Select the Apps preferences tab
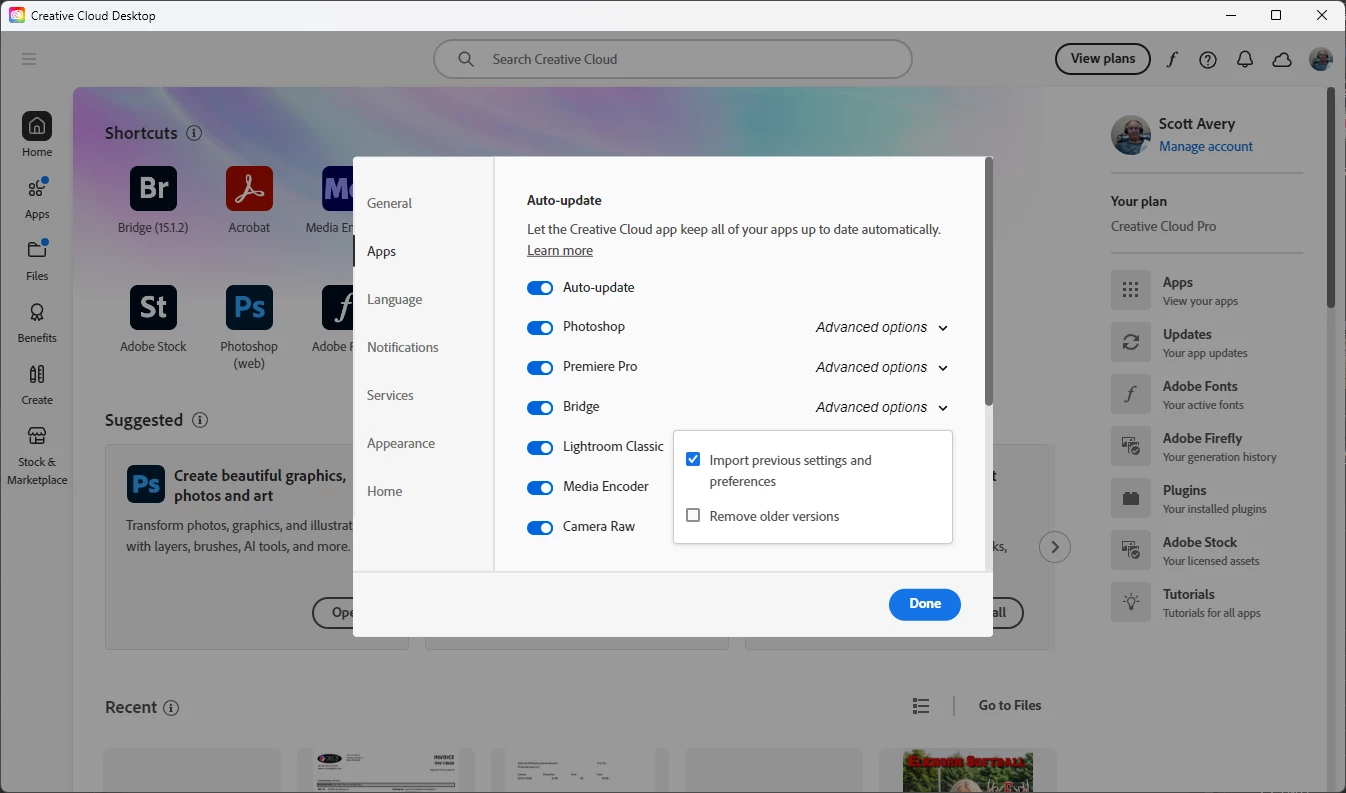Screen dimensions: 1346x793 [x=382, y=251]
